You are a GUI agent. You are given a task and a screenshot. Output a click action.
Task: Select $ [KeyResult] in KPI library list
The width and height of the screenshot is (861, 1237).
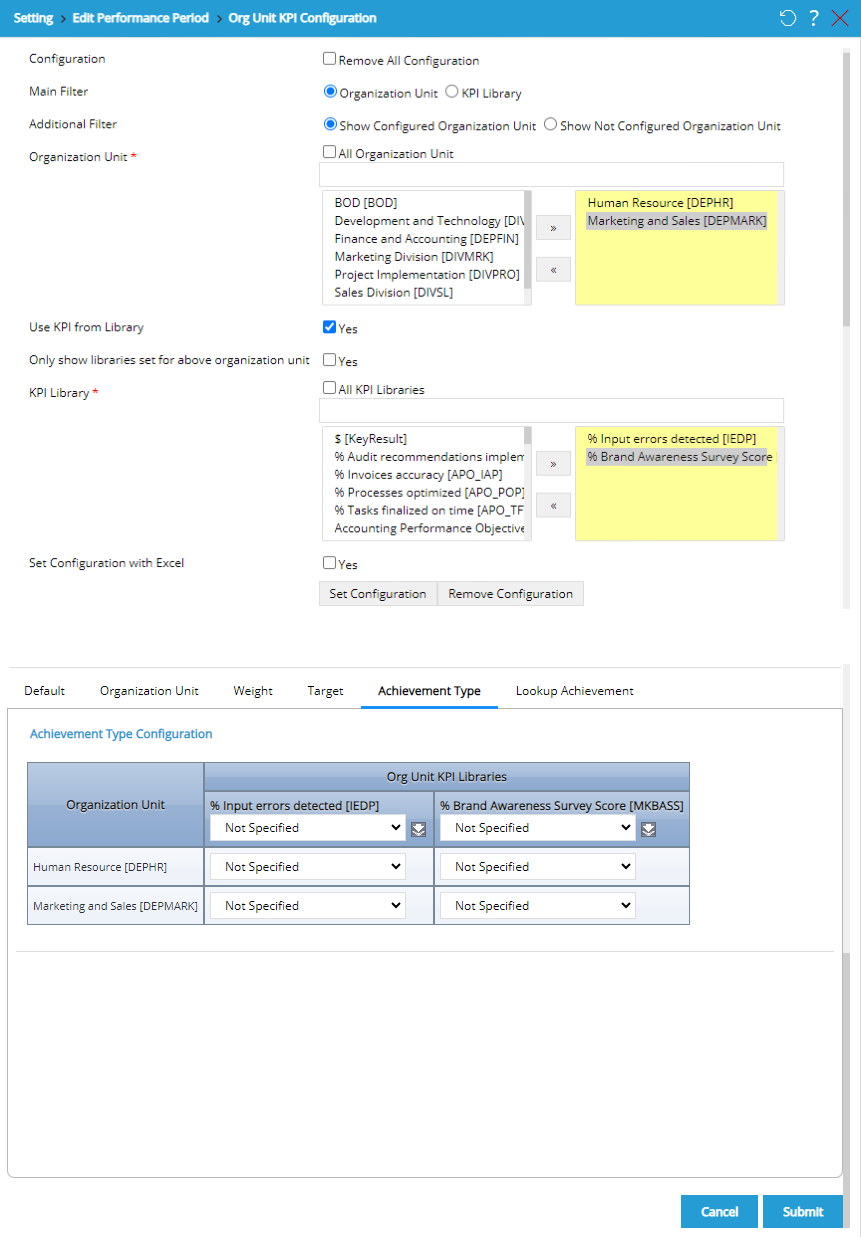[371, 439]
